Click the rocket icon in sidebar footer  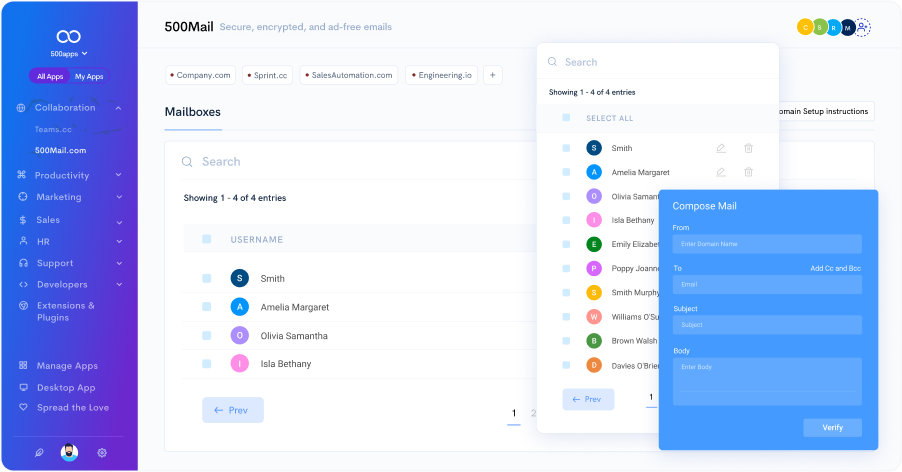39,453
